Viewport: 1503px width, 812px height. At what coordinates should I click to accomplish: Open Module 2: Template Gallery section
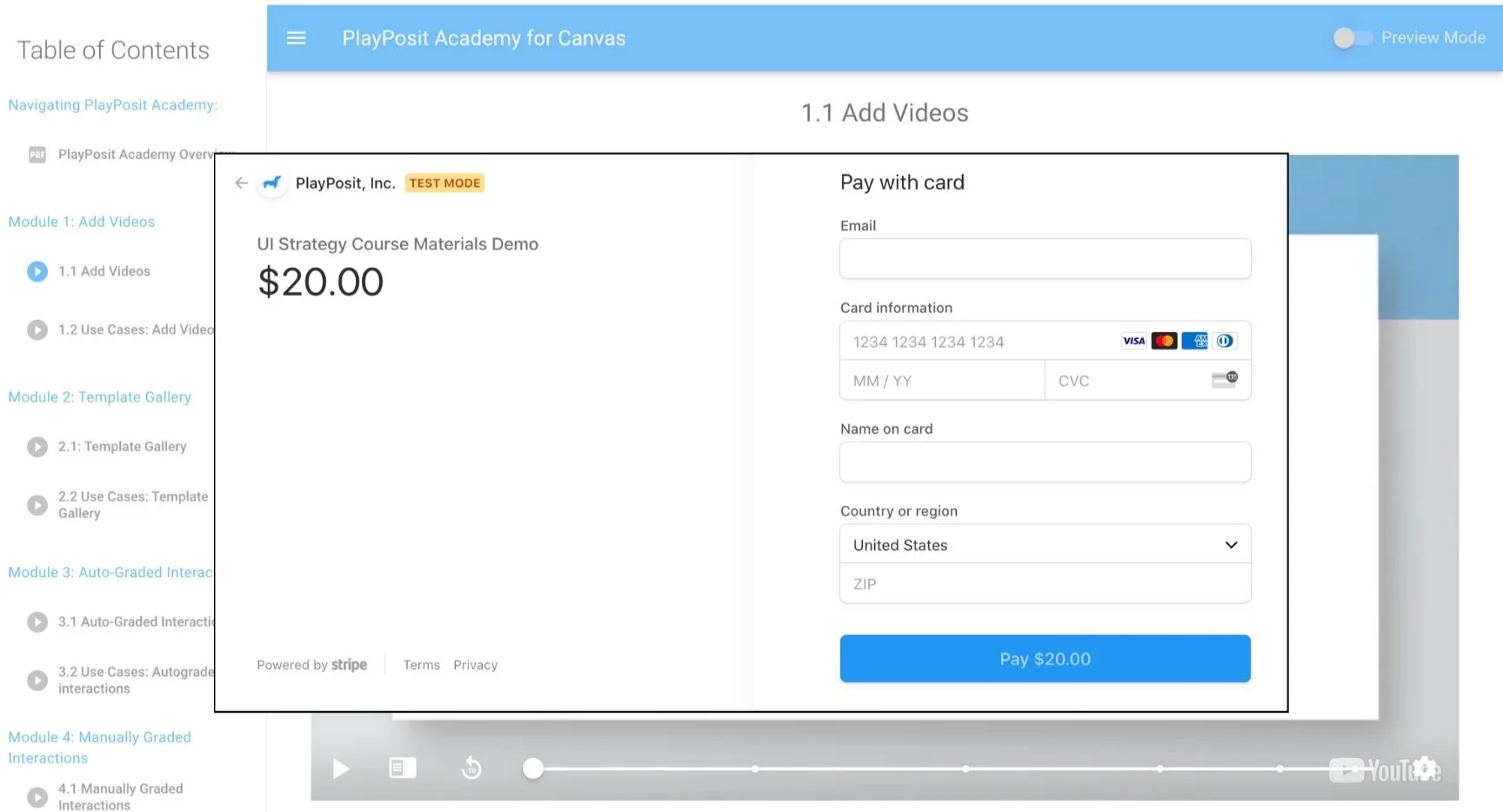pos(99,396)
